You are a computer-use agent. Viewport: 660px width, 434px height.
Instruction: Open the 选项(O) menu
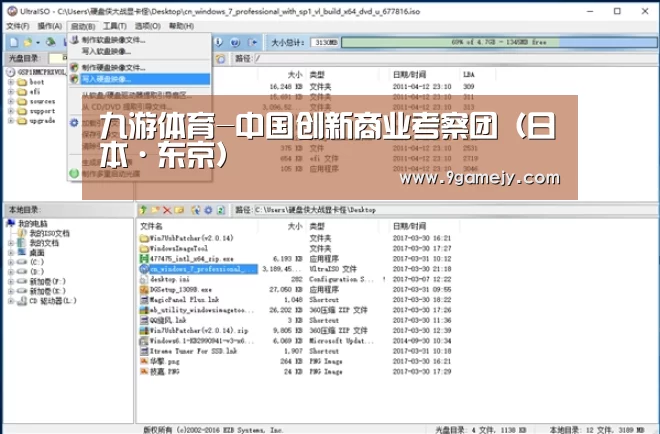point(147,26)
